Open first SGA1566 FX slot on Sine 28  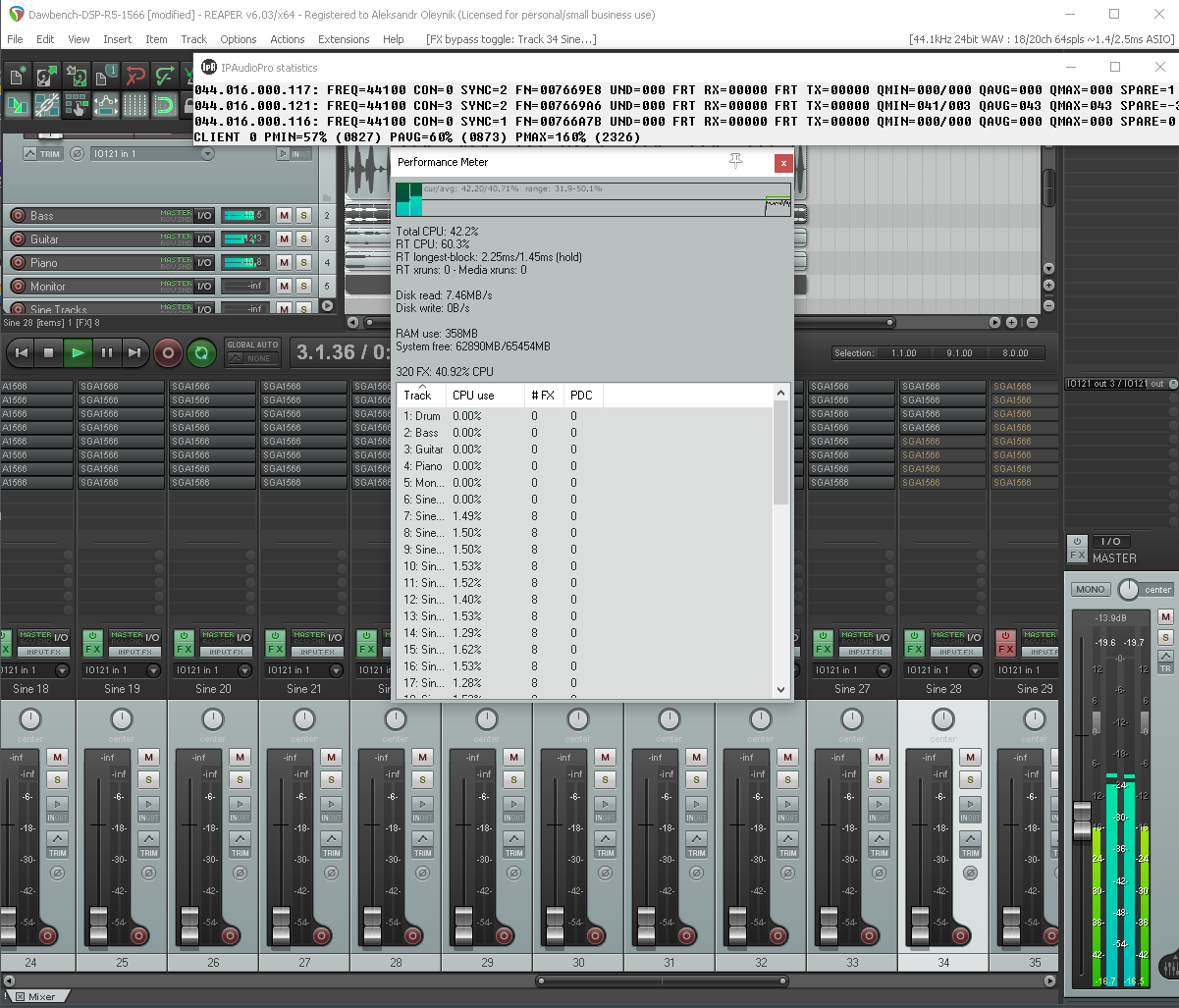click(943, 387)
